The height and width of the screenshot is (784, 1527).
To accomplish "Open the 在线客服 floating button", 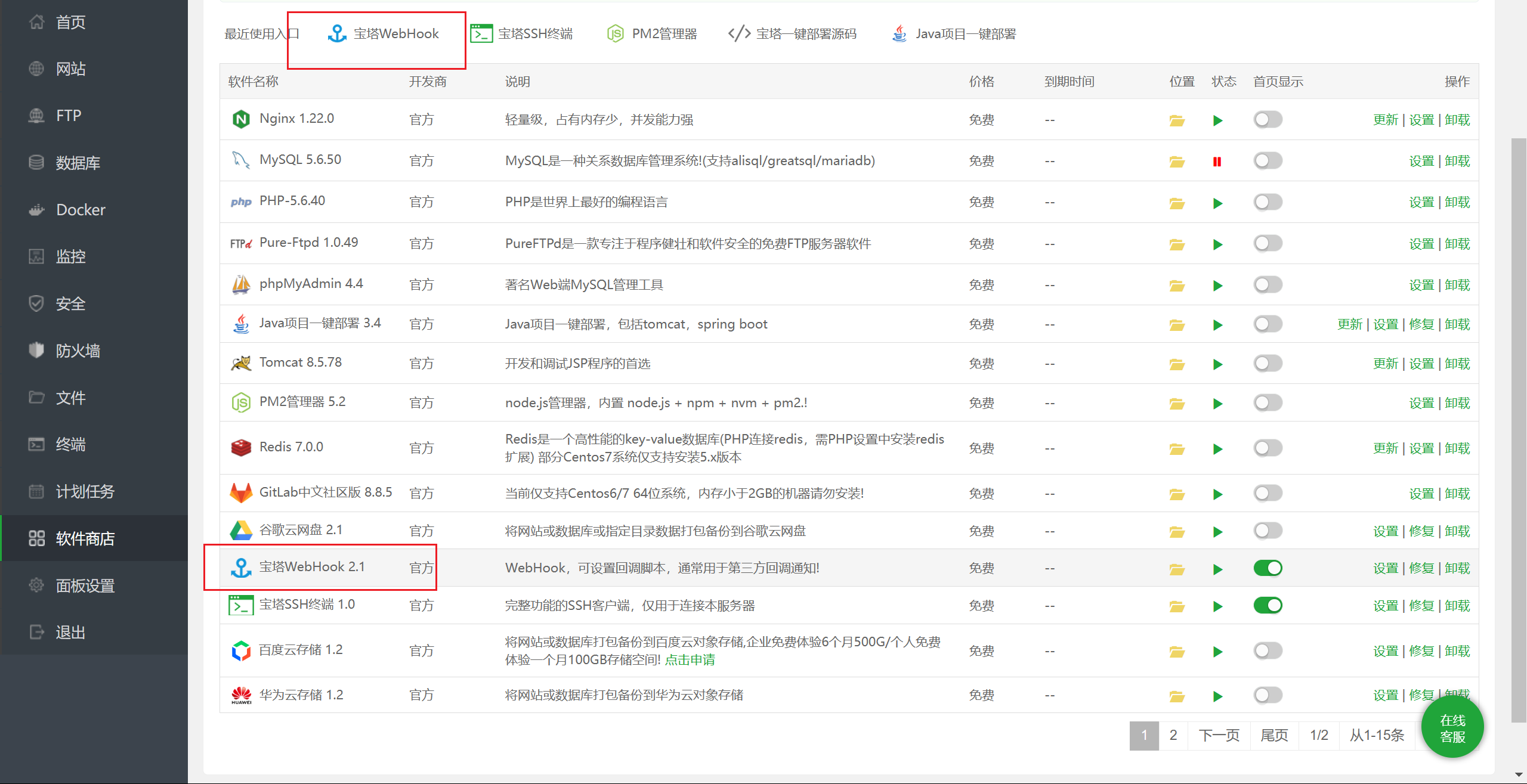I will pos(1452,729).
